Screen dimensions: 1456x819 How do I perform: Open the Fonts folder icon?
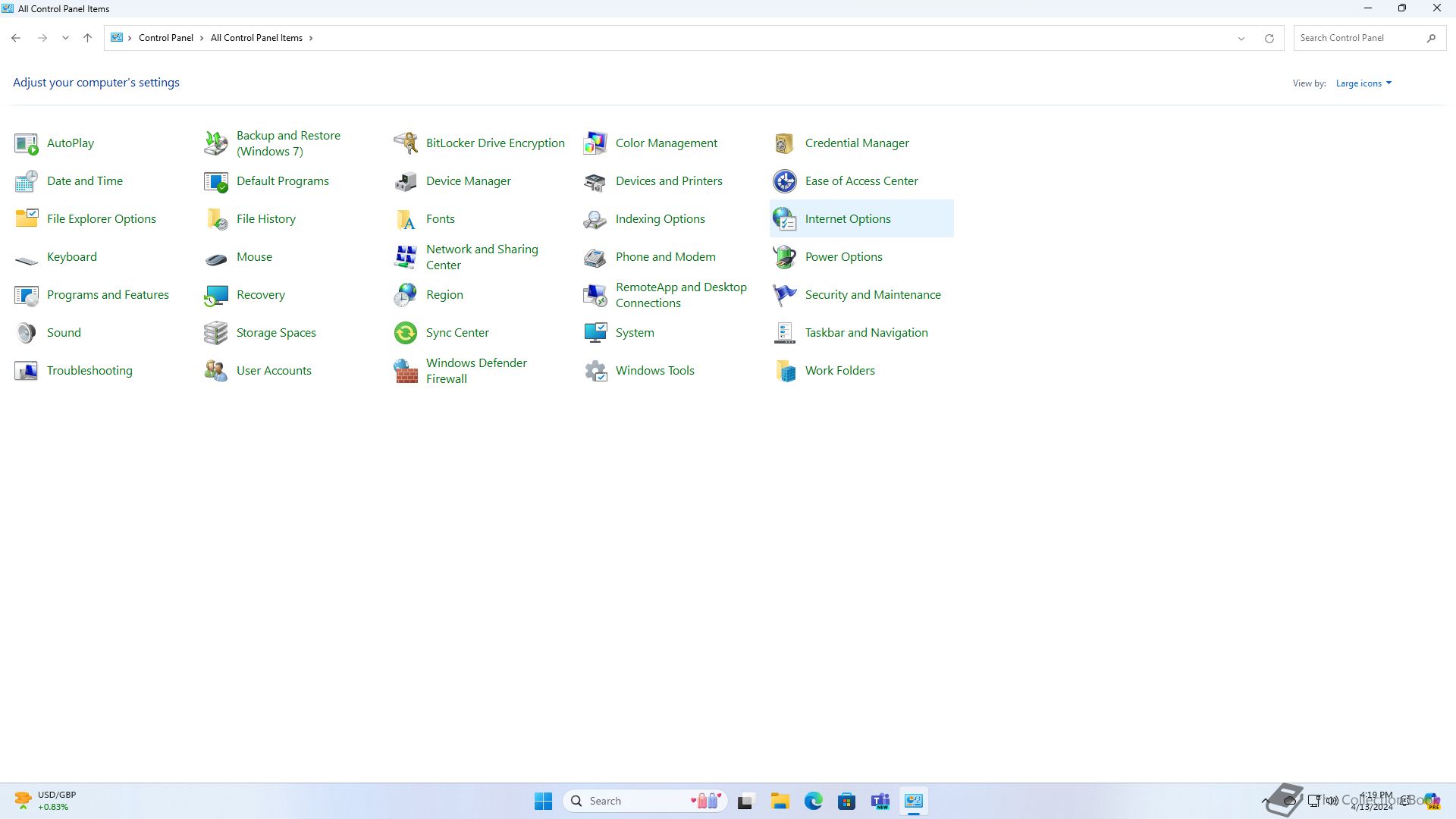[x=406, y=219]
